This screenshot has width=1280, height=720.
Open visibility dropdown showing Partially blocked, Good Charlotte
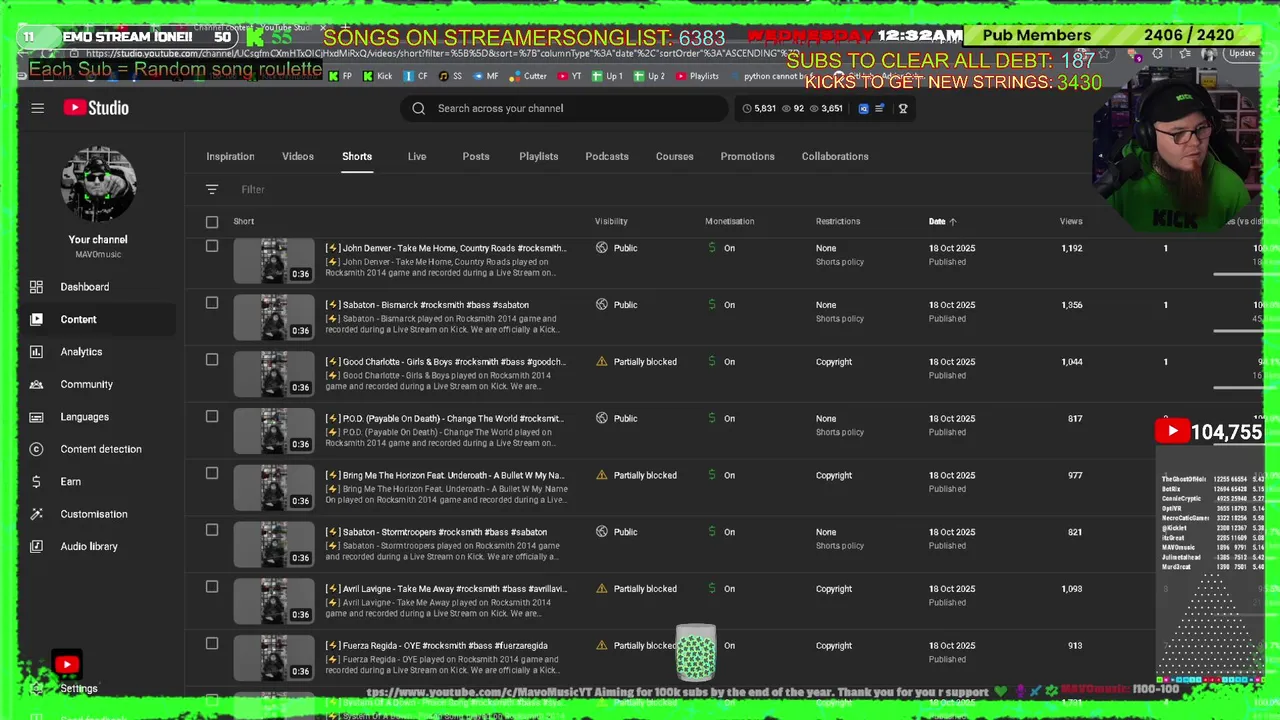[x=645, y=362]
